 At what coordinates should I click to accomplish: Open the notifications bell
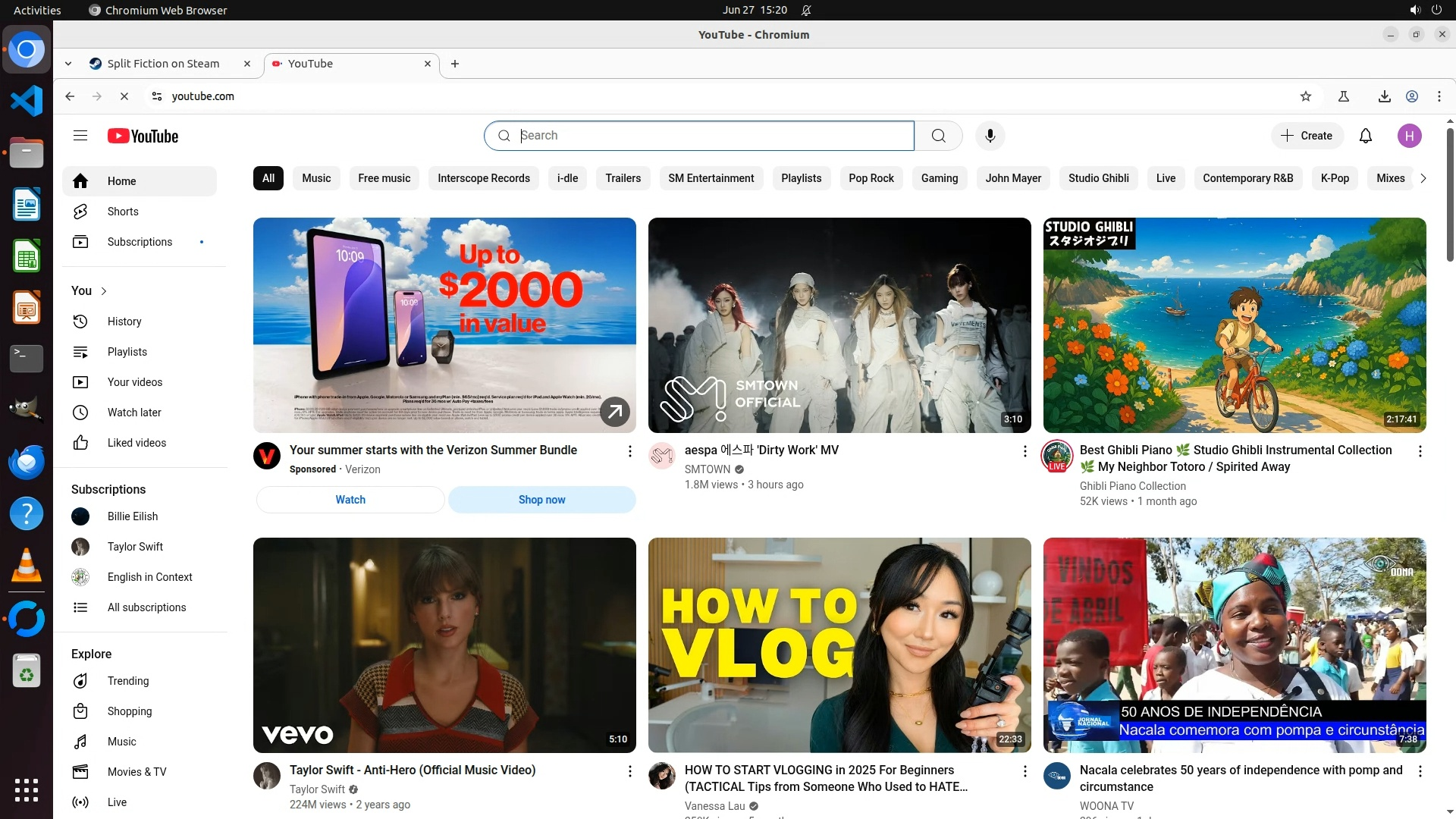point(1365,136)
